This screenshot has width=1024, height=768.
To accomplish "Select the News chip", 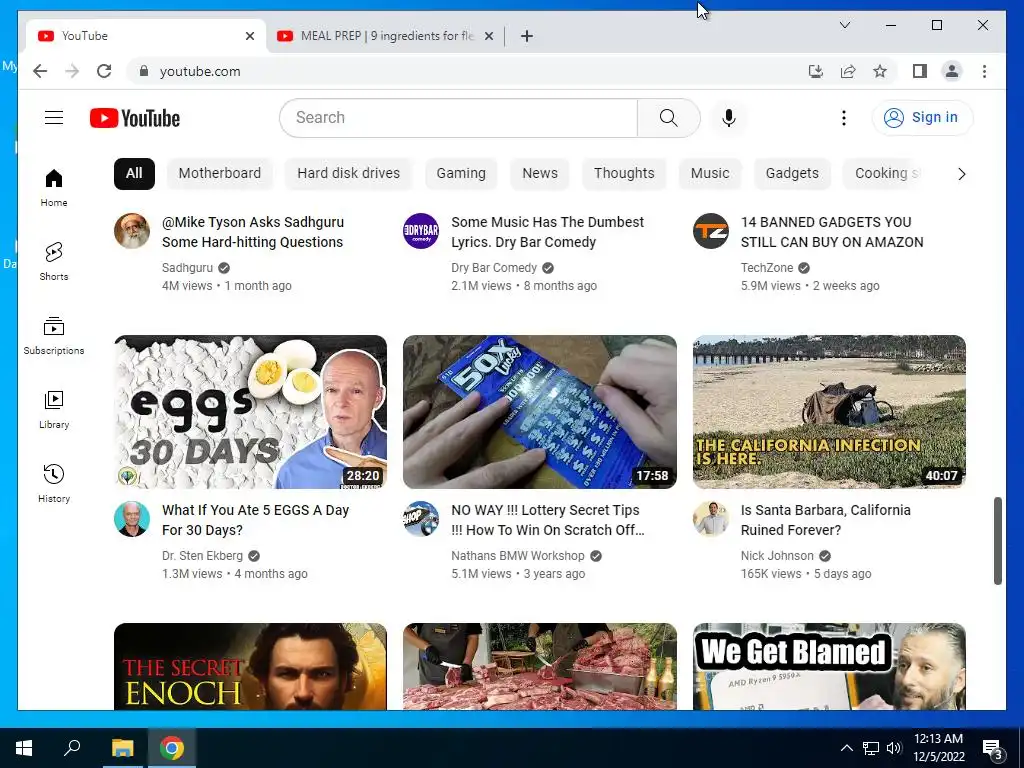I will point(539,174).
